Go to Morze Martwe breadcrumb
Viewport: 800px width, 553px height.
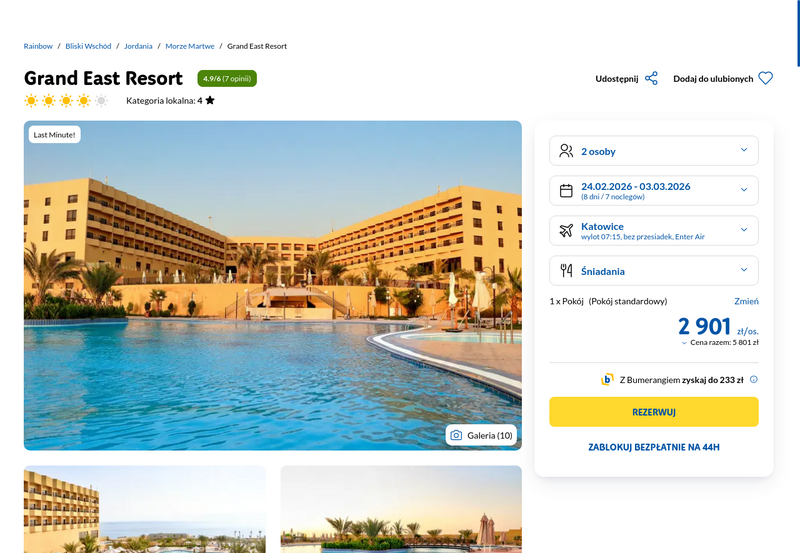coord(190,46)
